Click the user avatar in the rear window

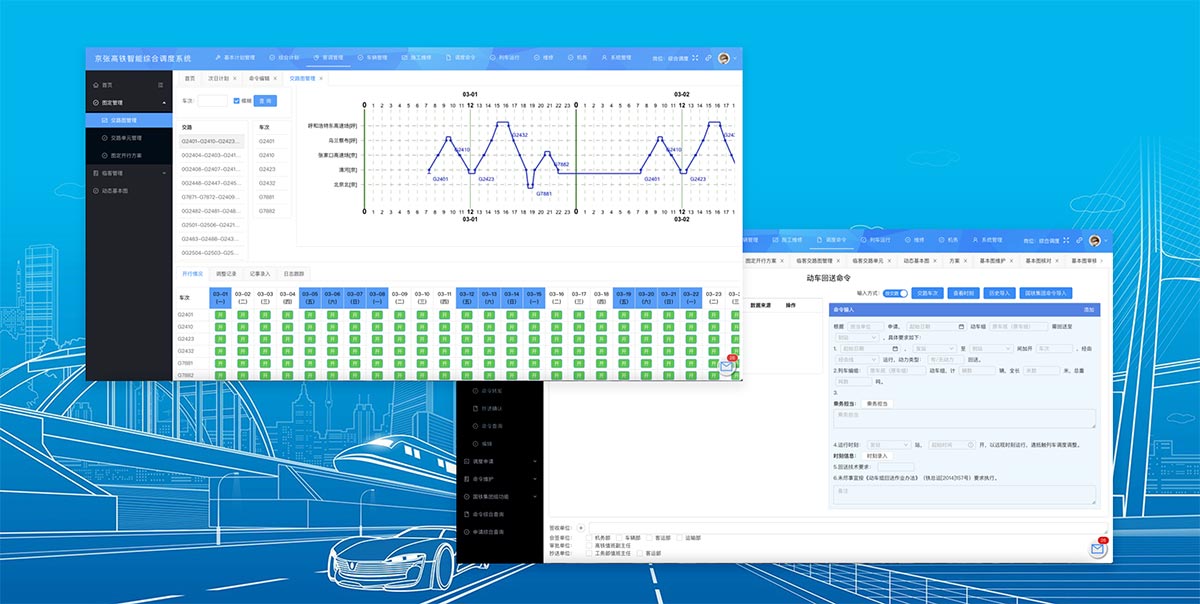click(x=1094, y=241)
